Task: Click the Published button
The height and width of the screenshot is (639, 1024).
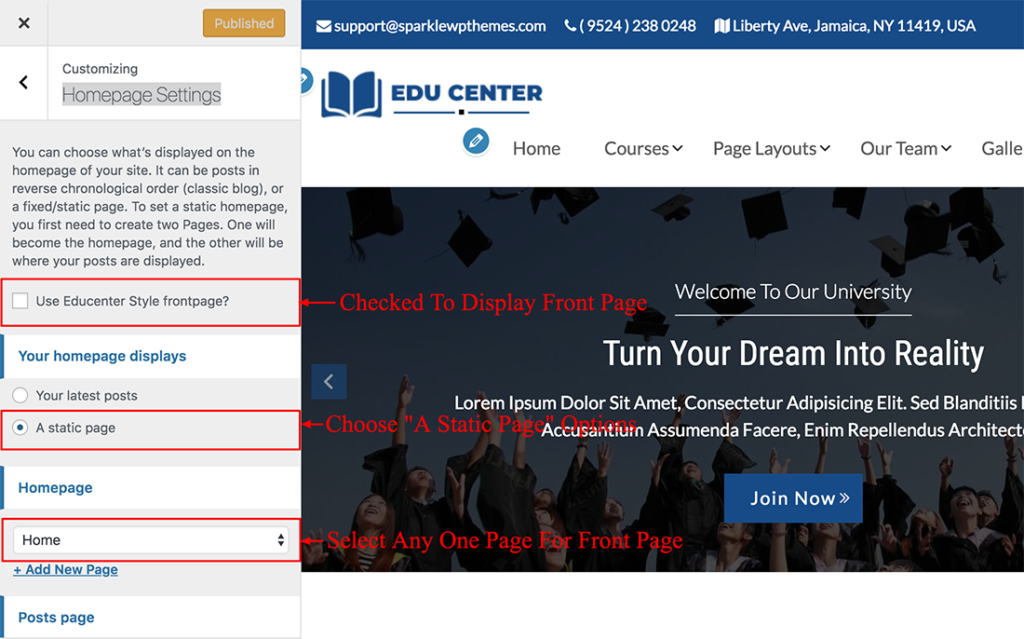Action: tap(243, 23)
